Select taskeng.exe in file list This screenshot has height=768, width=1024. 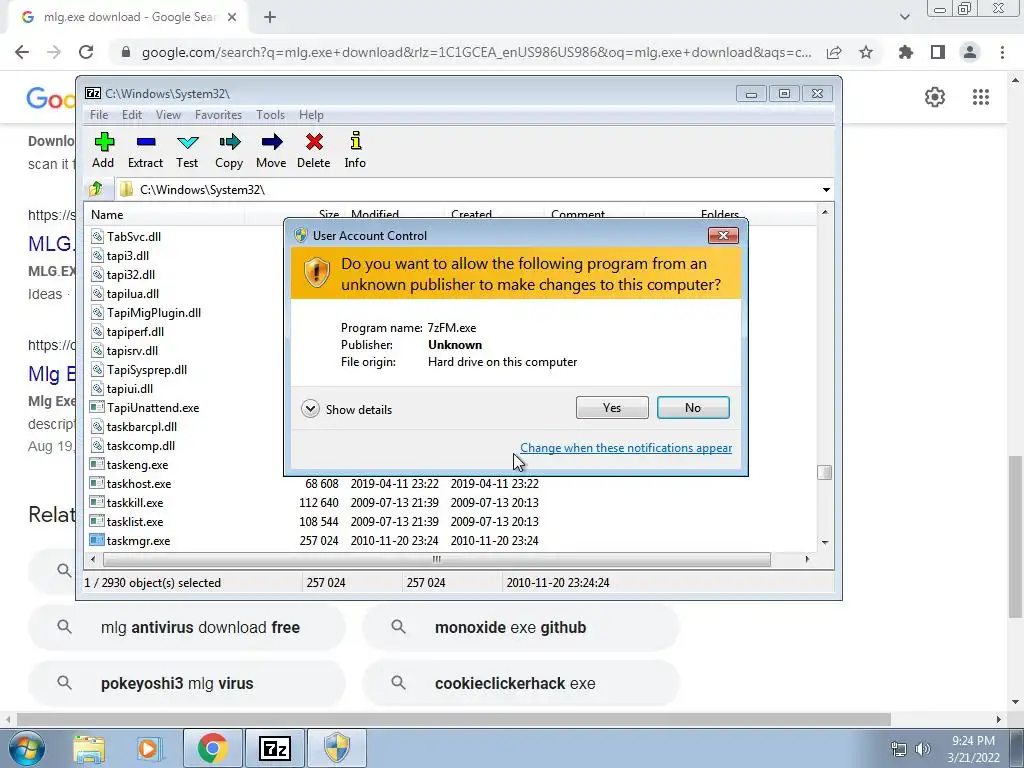[137, 464]
